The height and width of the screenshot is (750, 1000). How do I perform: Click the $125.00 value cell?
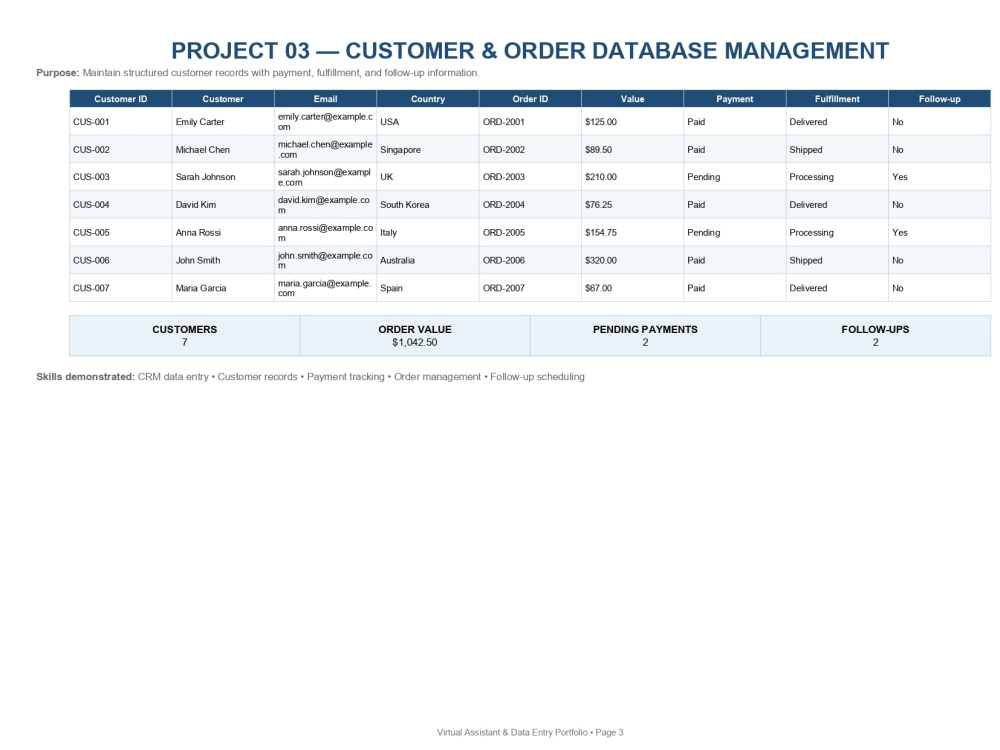tap(633, 122)
